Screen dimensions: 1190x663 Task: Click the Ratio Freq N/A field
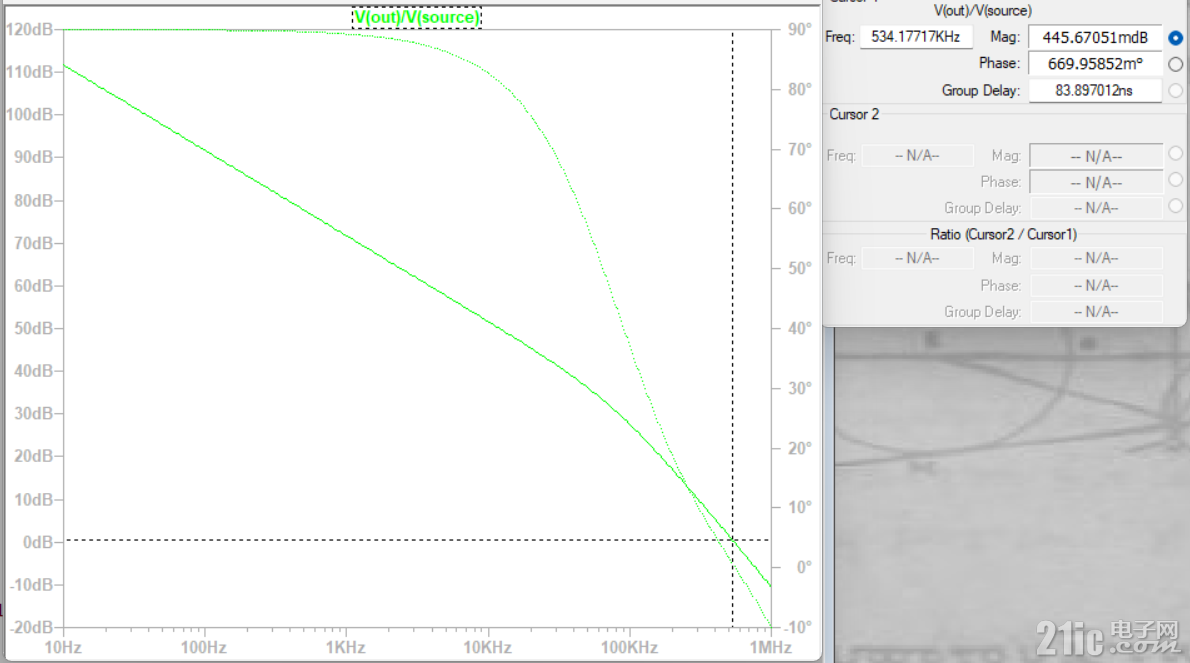[918, 258]
